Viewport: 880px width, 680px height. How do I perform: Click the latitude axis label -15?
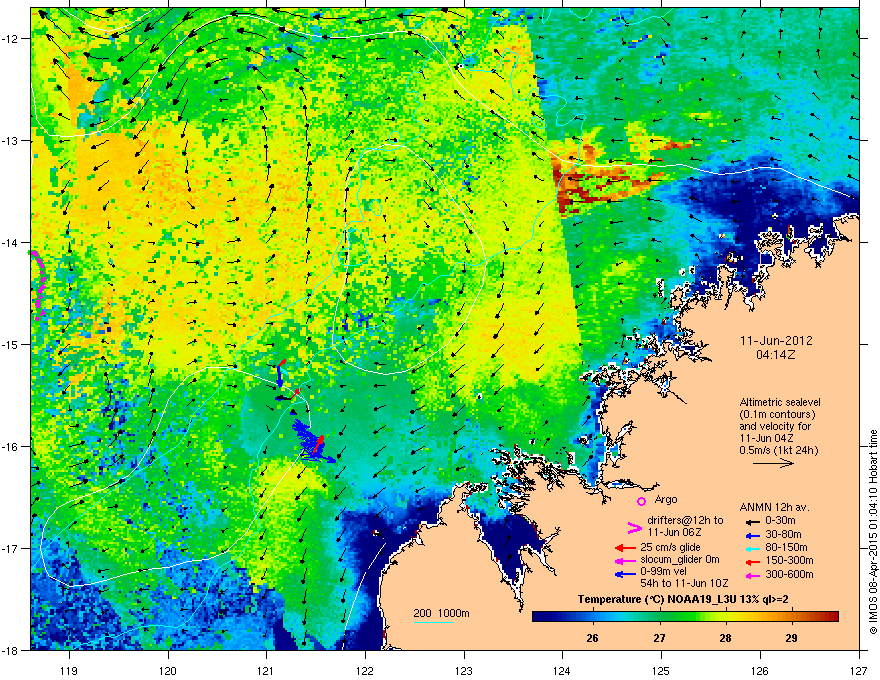click(x=10, y=344)
